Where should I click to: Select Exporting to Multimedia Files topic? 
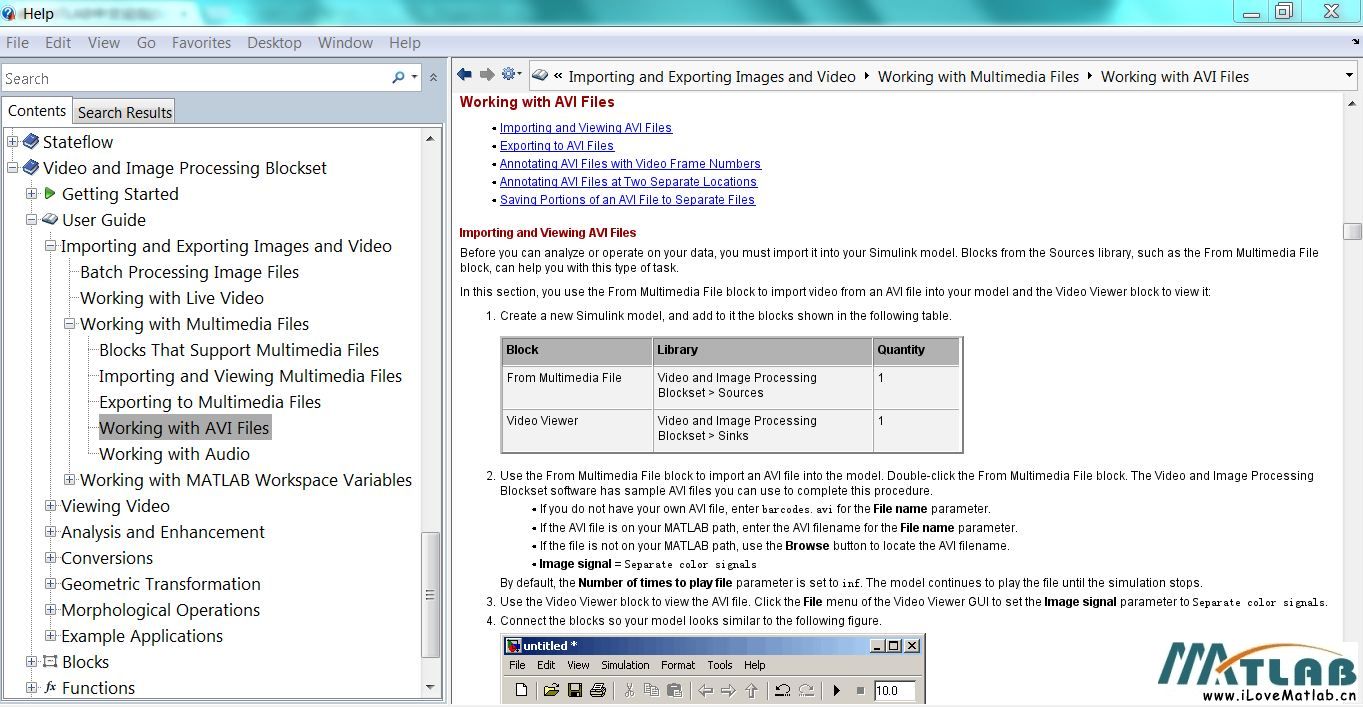[210, 402]
